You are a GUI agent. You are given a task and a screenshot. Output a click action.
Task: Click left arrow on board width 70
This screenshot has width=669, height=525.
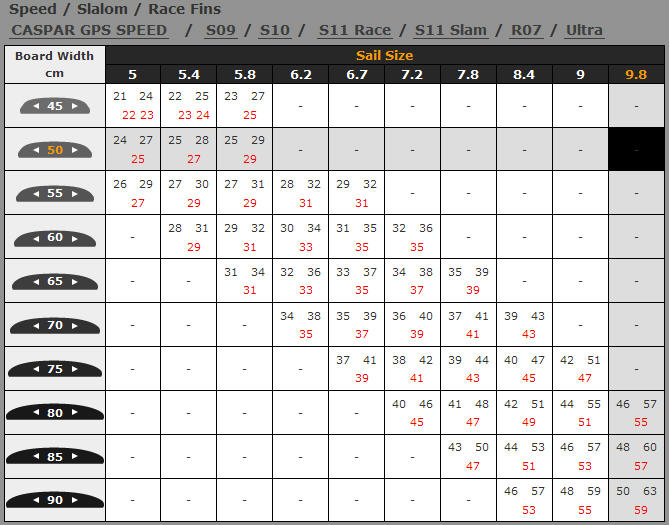[36, 326]
